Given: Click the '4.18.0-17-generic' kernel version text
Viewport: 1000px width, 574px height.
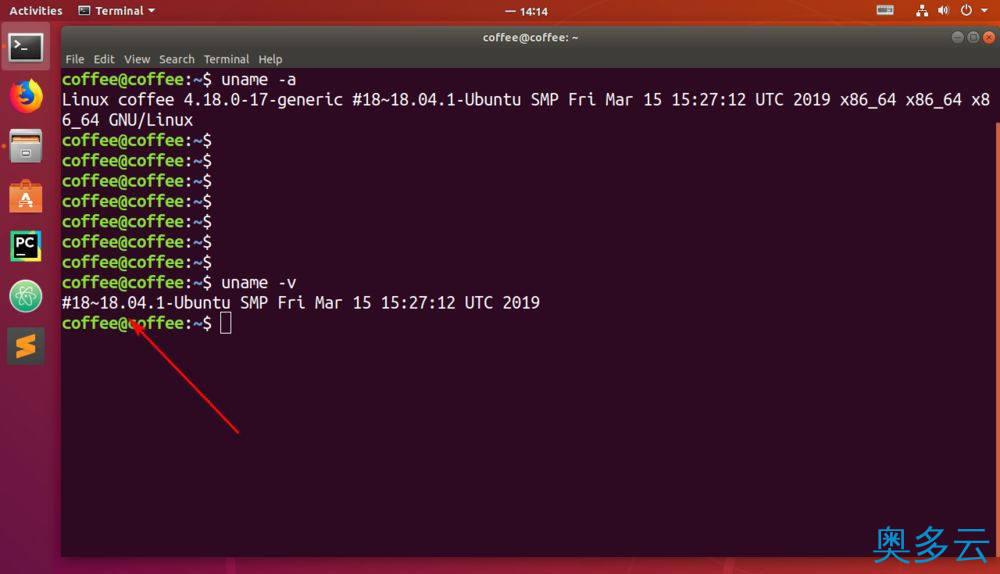Looking at the screenshot, I should click(263, 100).
